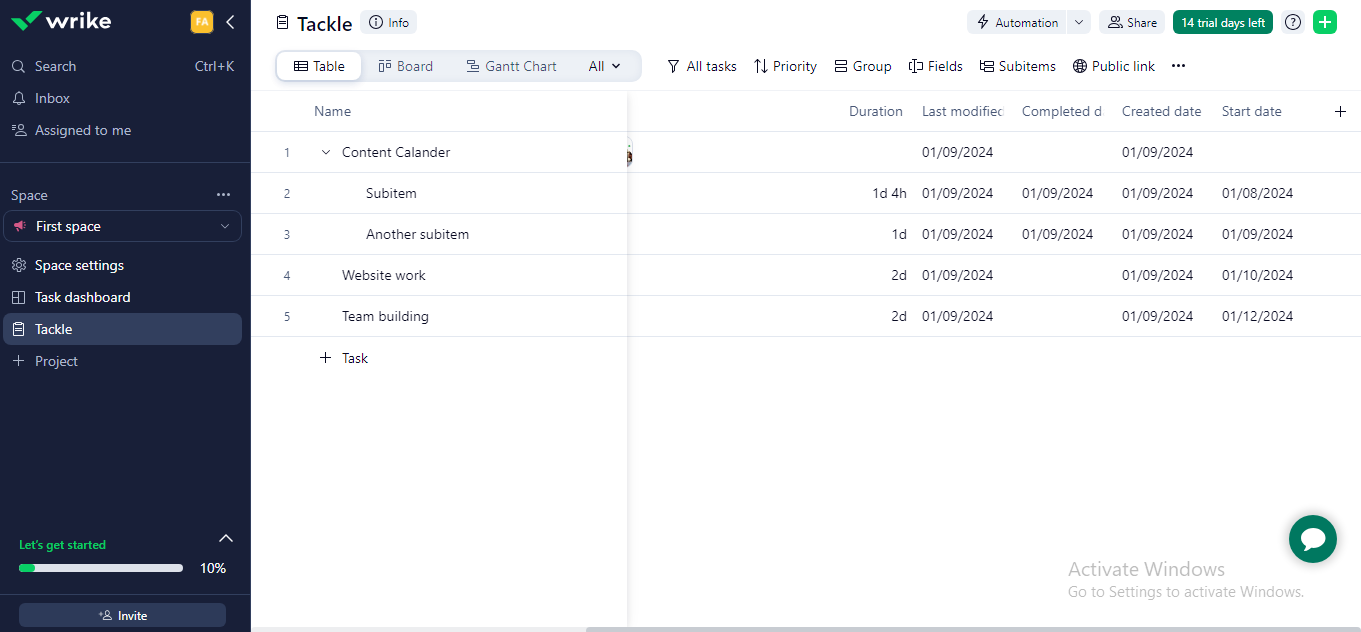This screenshot has width=1361, height=632.
Task: Open the First space dropdown
Action: click(x=226, y=226)
